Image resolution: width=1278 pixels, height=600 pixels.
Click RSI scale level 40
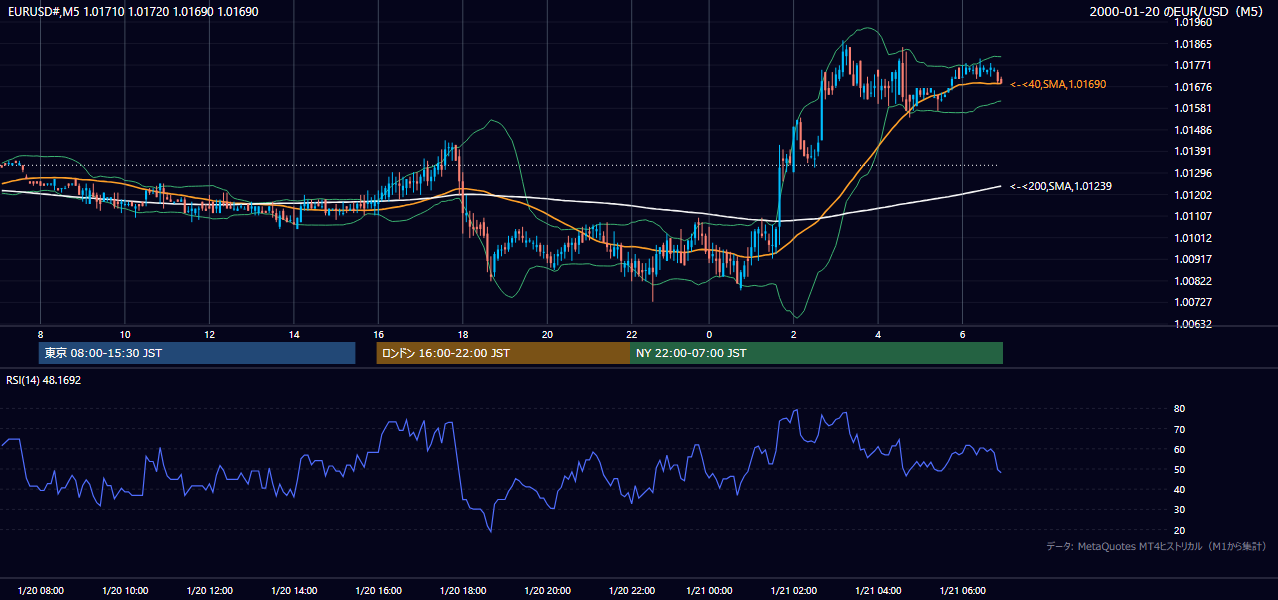click(1179, 489)
